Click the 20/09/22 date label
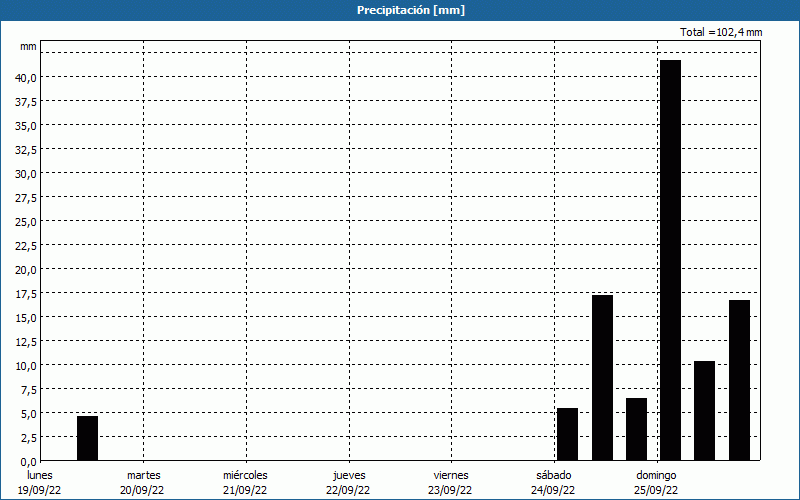The height and width of the screenshot is (500, 800). pos(142,490)
